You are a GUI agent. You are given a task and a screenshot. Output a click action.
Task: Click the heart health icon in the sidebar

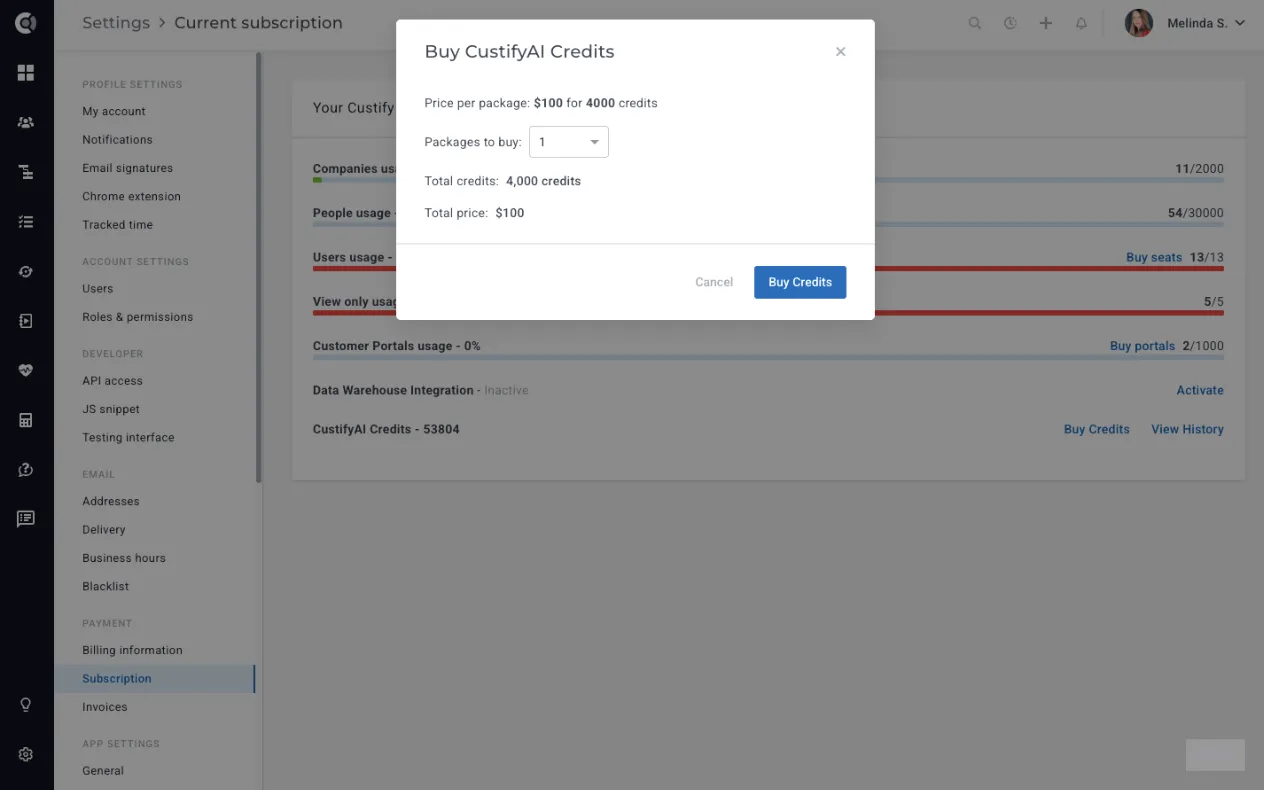click(x=26, y=370)
